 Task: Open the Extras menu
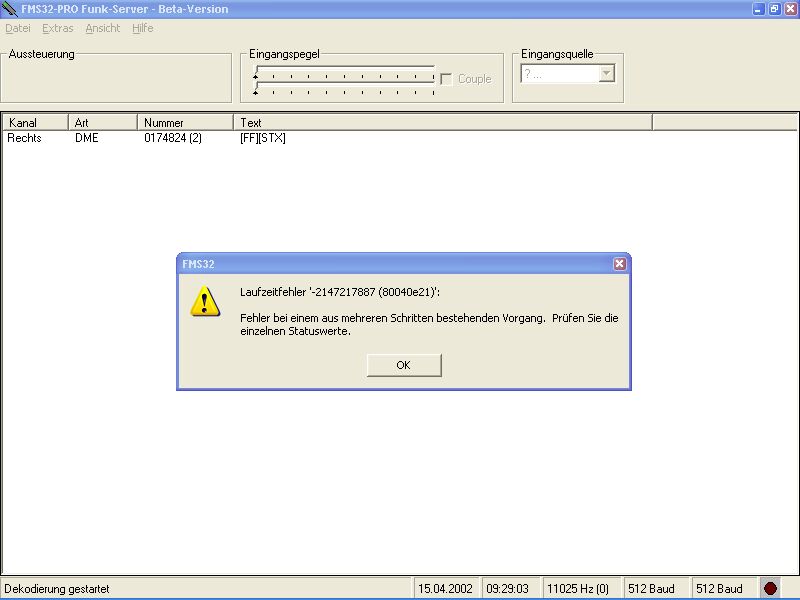[57, 28]
